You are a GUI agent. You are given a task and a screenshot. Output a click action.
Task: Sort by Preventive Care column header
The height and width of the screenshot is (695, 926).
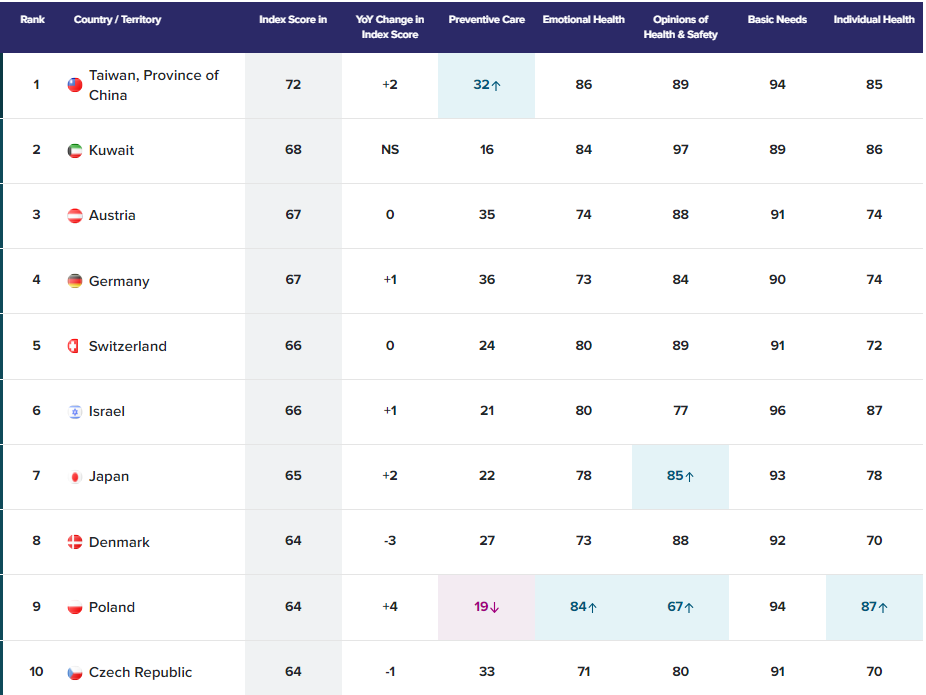coord(486,20)
